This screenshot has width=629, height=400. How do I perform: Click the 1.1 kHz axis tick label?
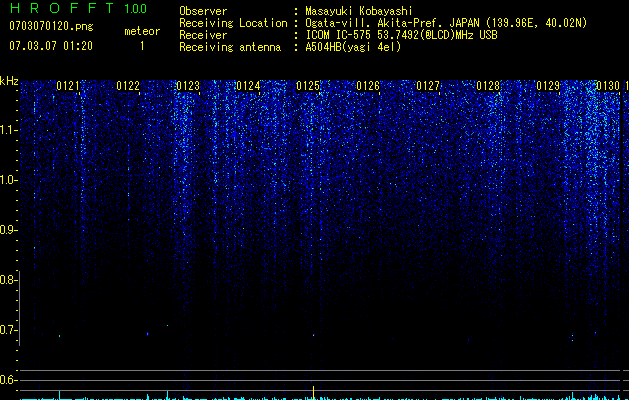pyautogui.click(x=8, y=130)
